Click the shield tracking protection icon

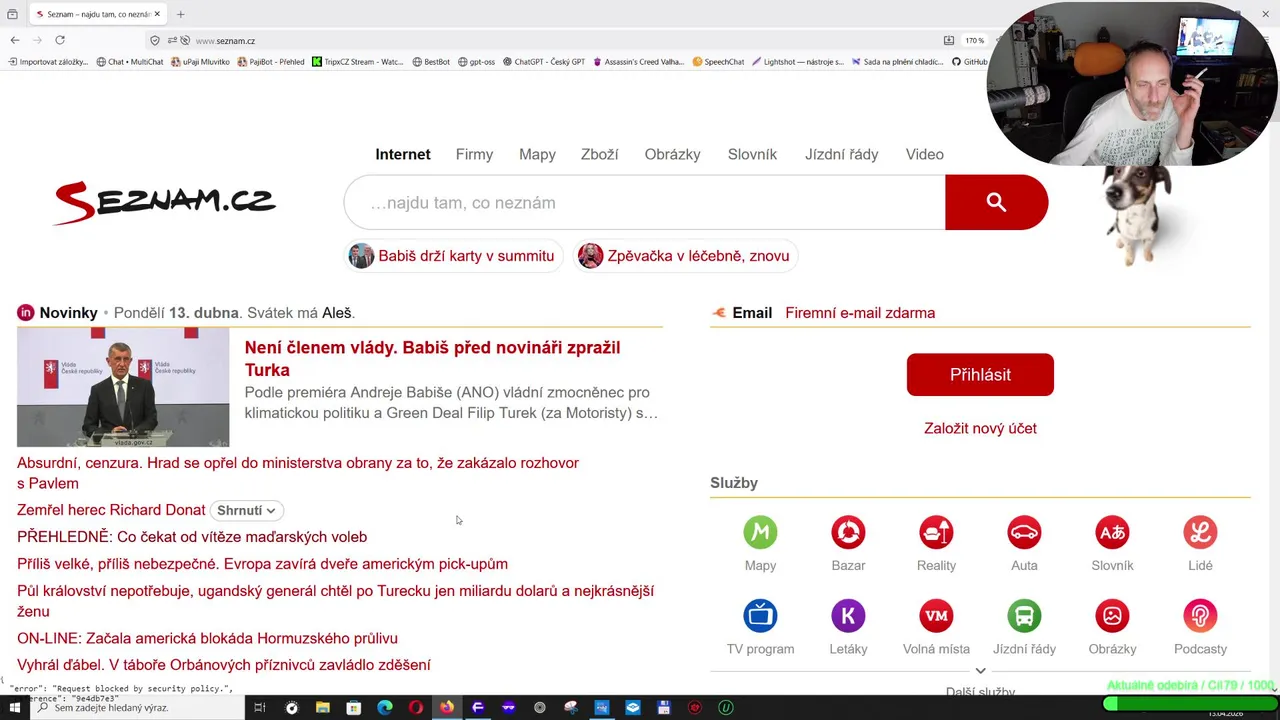tap(154, 41)
